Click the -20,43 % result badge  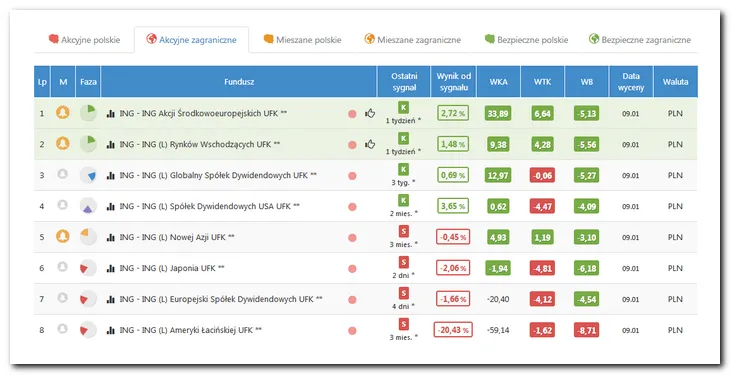pyautogui.click(x=453, y=330)
